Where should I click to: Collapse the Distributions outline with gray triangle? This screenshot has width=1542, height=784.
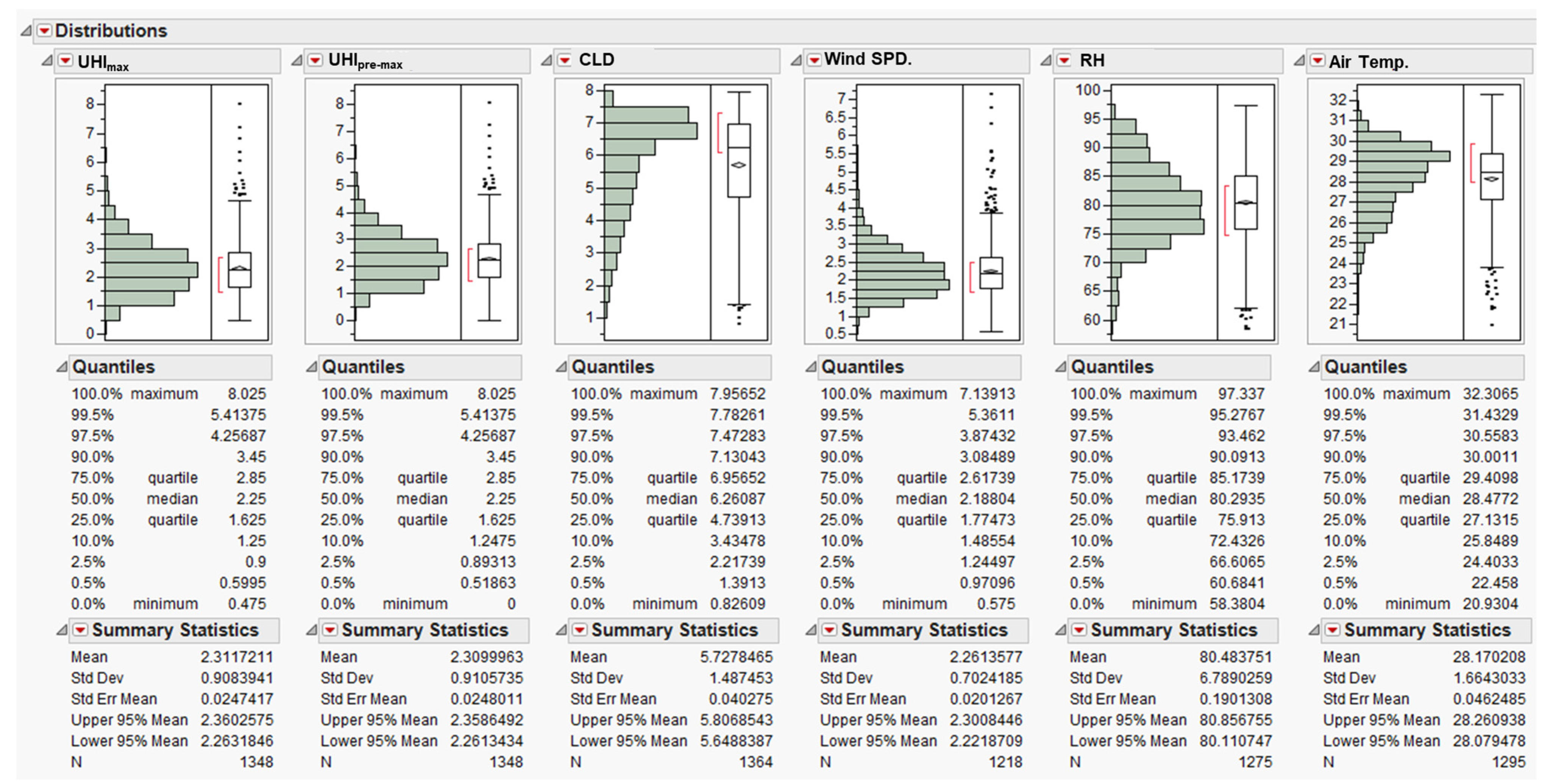click(x=27, y=31)
